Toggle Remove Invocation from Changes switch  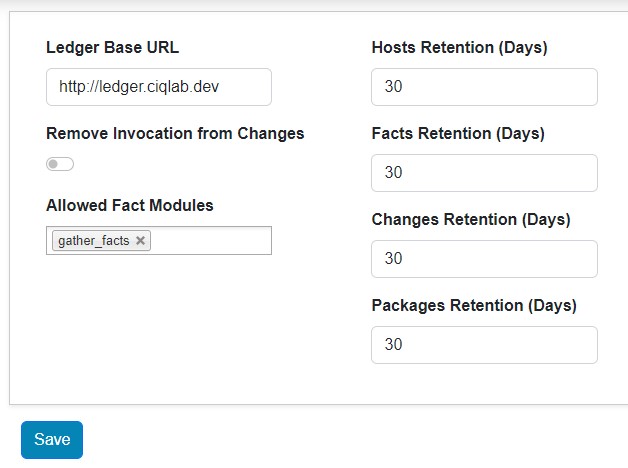tap(60, 164)
